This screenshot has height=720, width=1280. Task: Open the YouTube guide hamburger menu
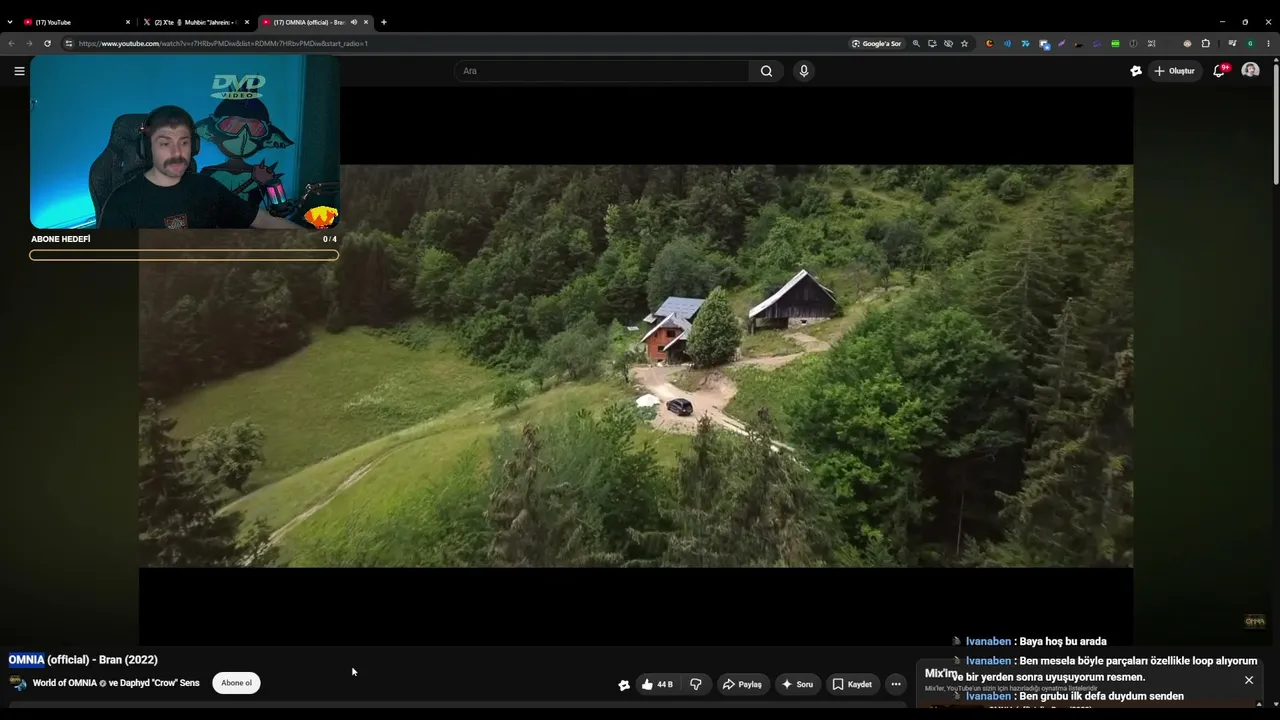pyautogui.click(x=19, y=71)
